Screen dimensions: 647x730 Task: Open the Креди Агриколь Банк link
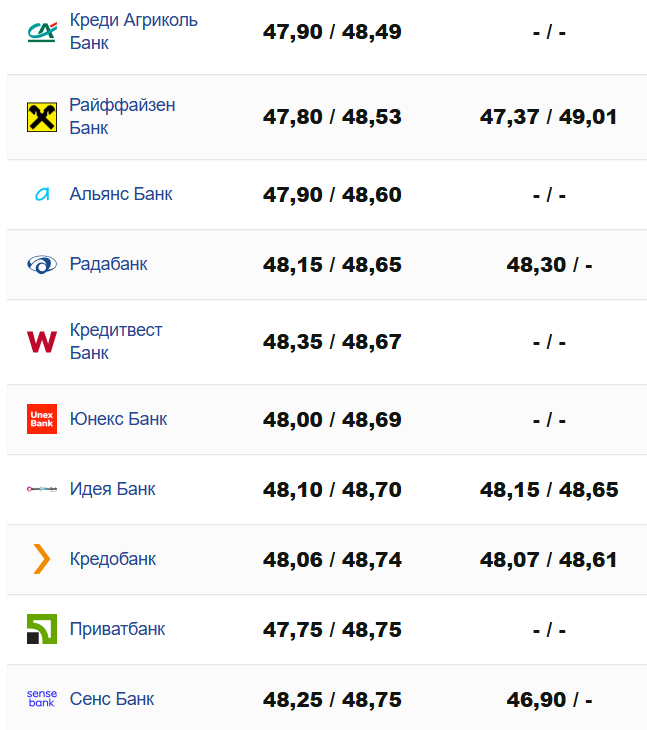click(133, 32)
